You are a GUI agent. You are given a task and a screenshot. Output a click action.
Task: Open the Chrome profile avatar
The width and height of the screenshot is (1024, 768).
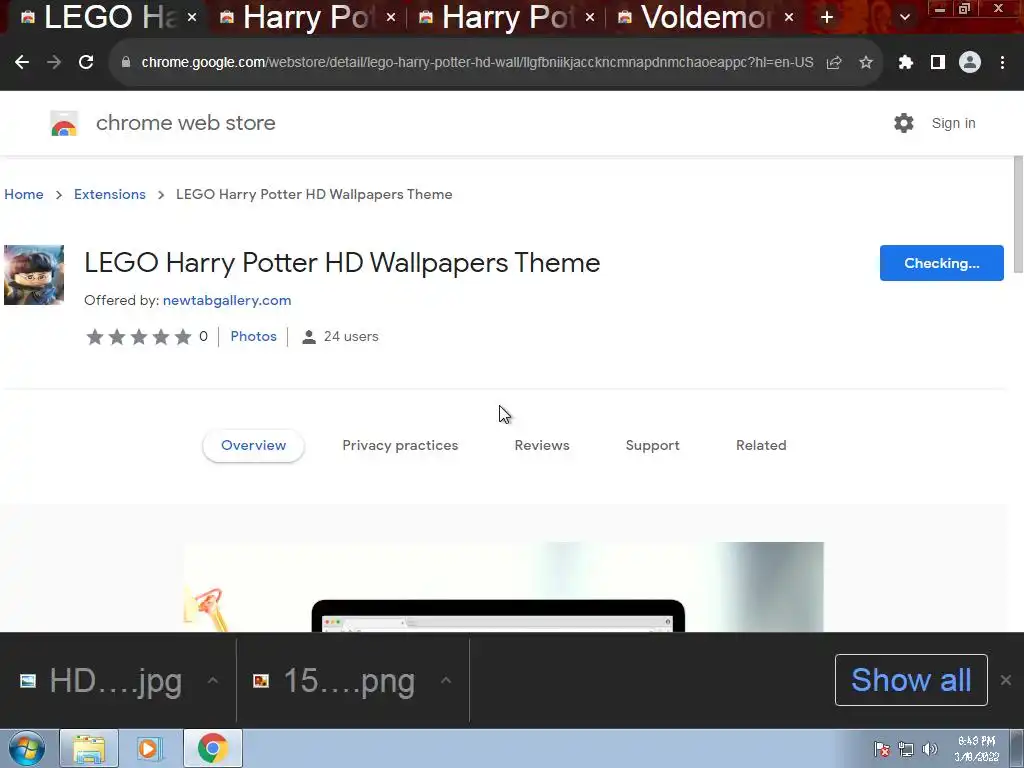pyautogui.click(x=970, y=62)
